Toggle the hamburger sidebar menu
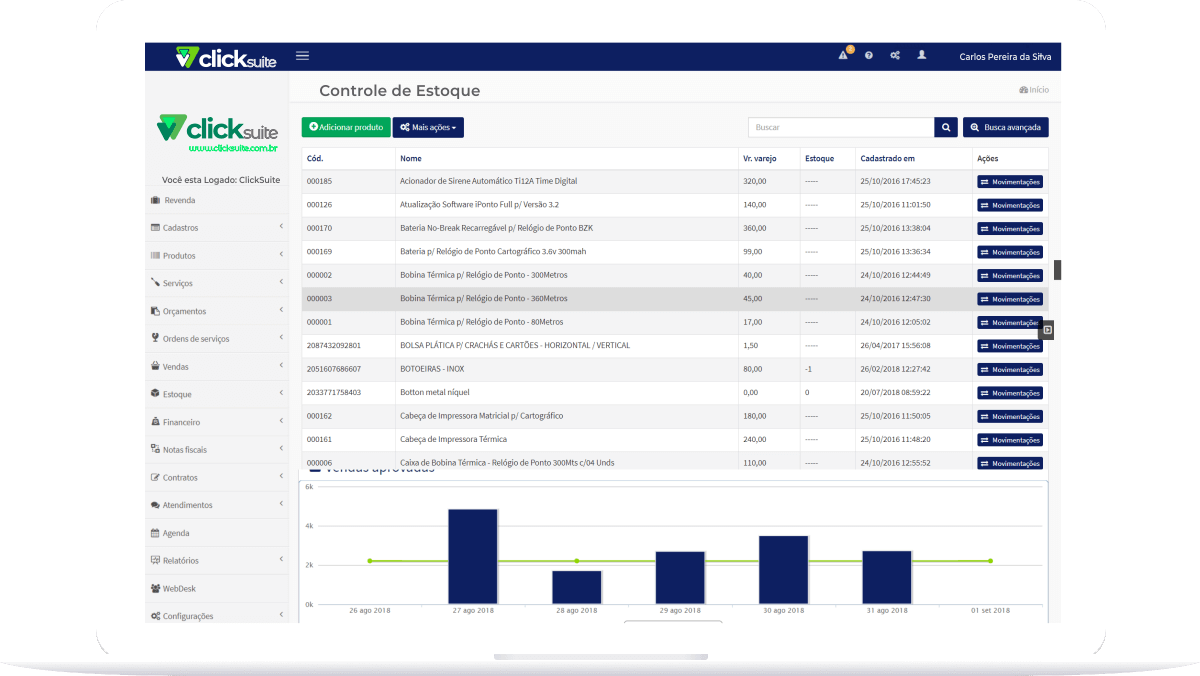Screen dimensions: 1200x676 (302, 56)
